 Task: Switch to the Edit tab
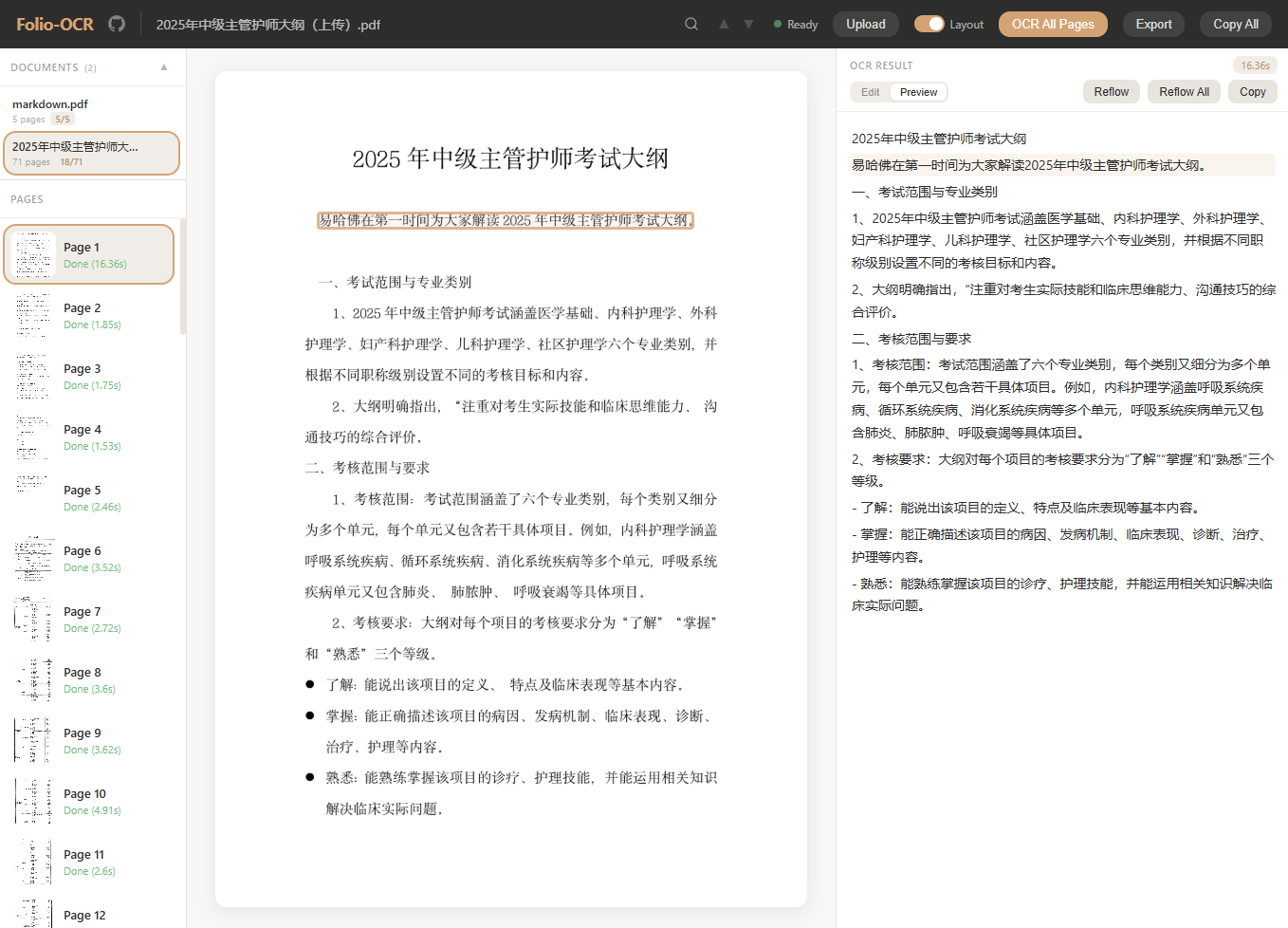(x=870, y=91)
